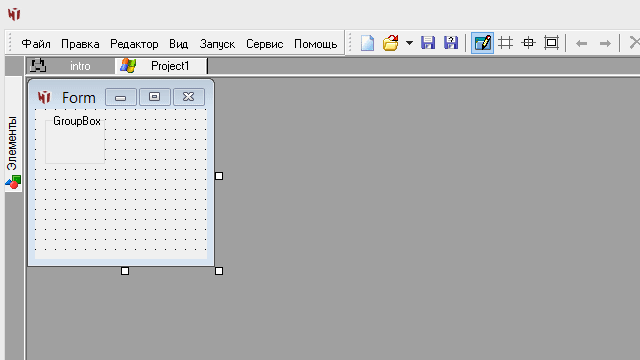The image size is (640, 360).
Task: Toggle the grid display icon
Action: coord(505,43)
